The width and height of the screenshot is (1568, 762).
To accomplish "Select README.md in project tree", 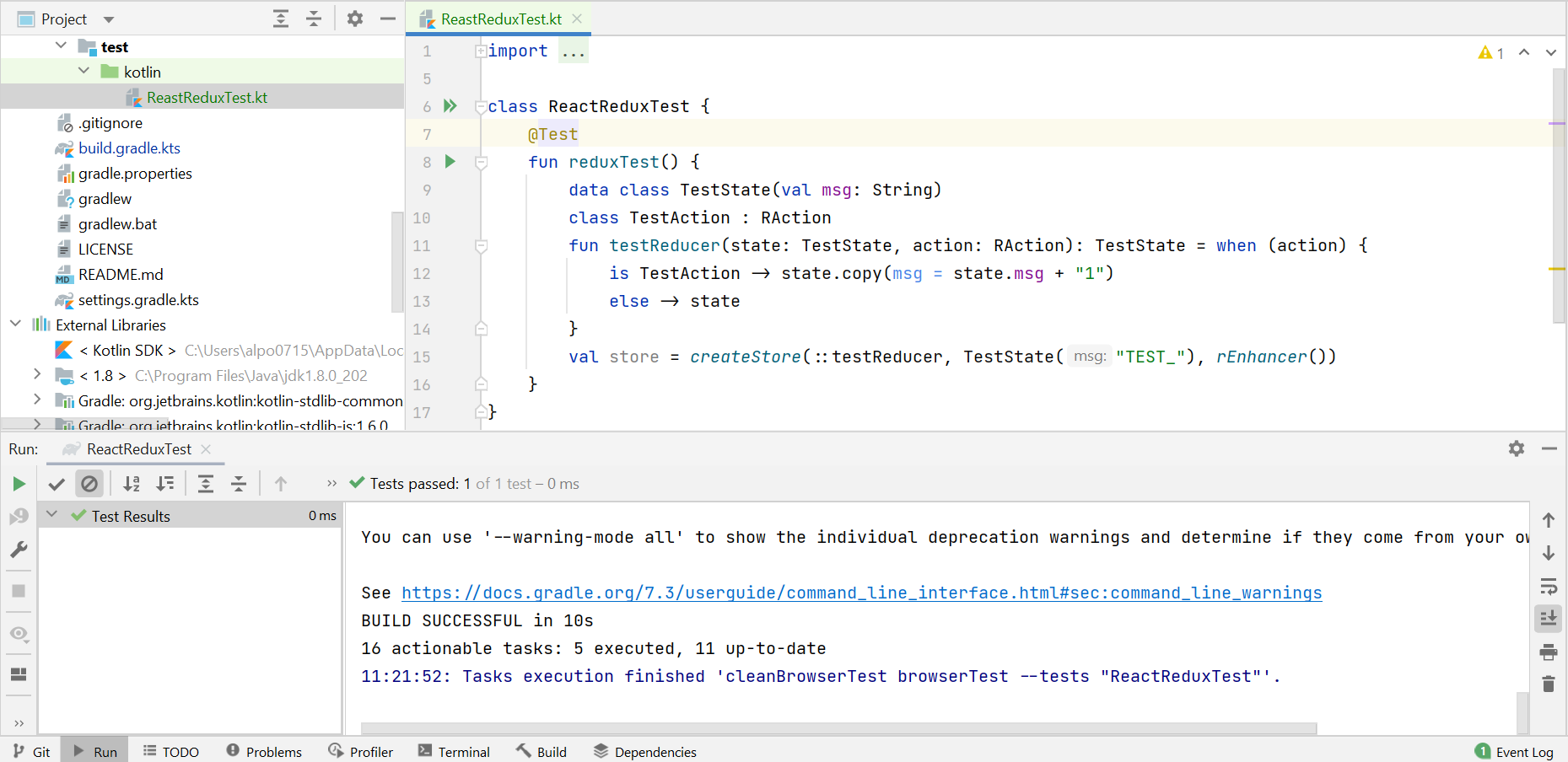I will coord(121,275).
